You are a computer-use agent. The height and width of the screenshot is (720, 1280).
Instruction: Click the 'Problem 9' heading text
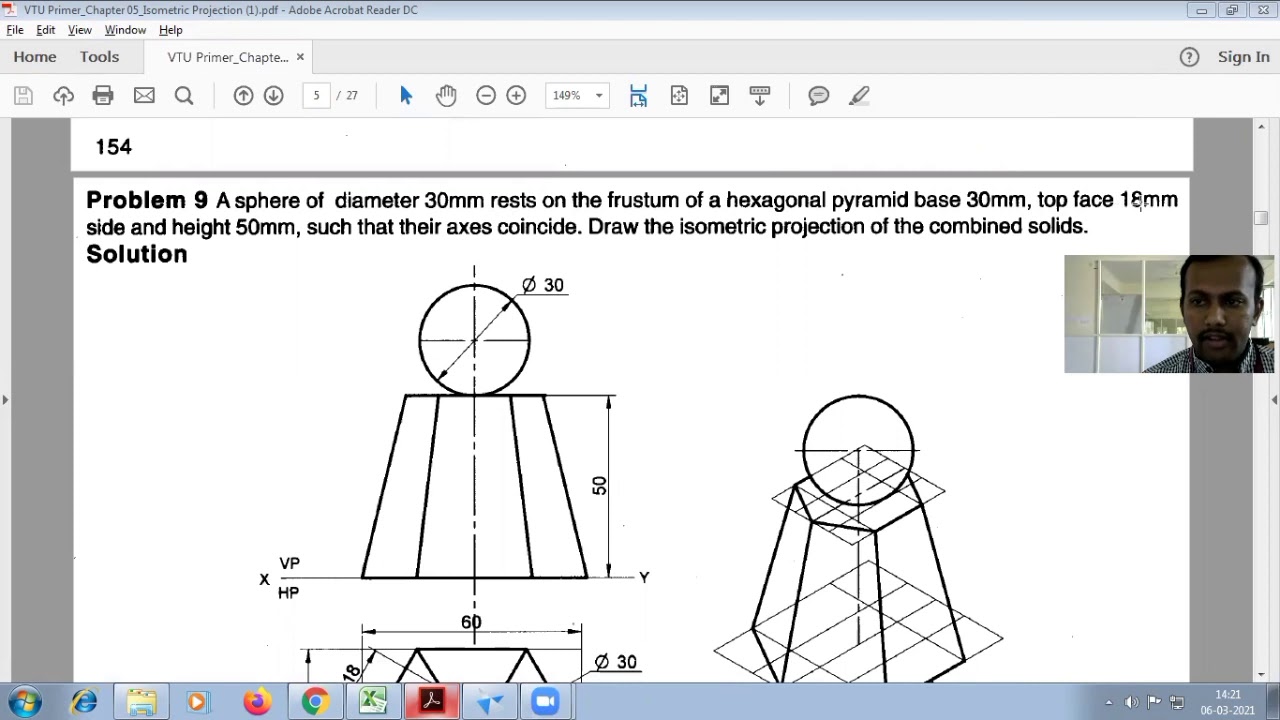[147, 200]
